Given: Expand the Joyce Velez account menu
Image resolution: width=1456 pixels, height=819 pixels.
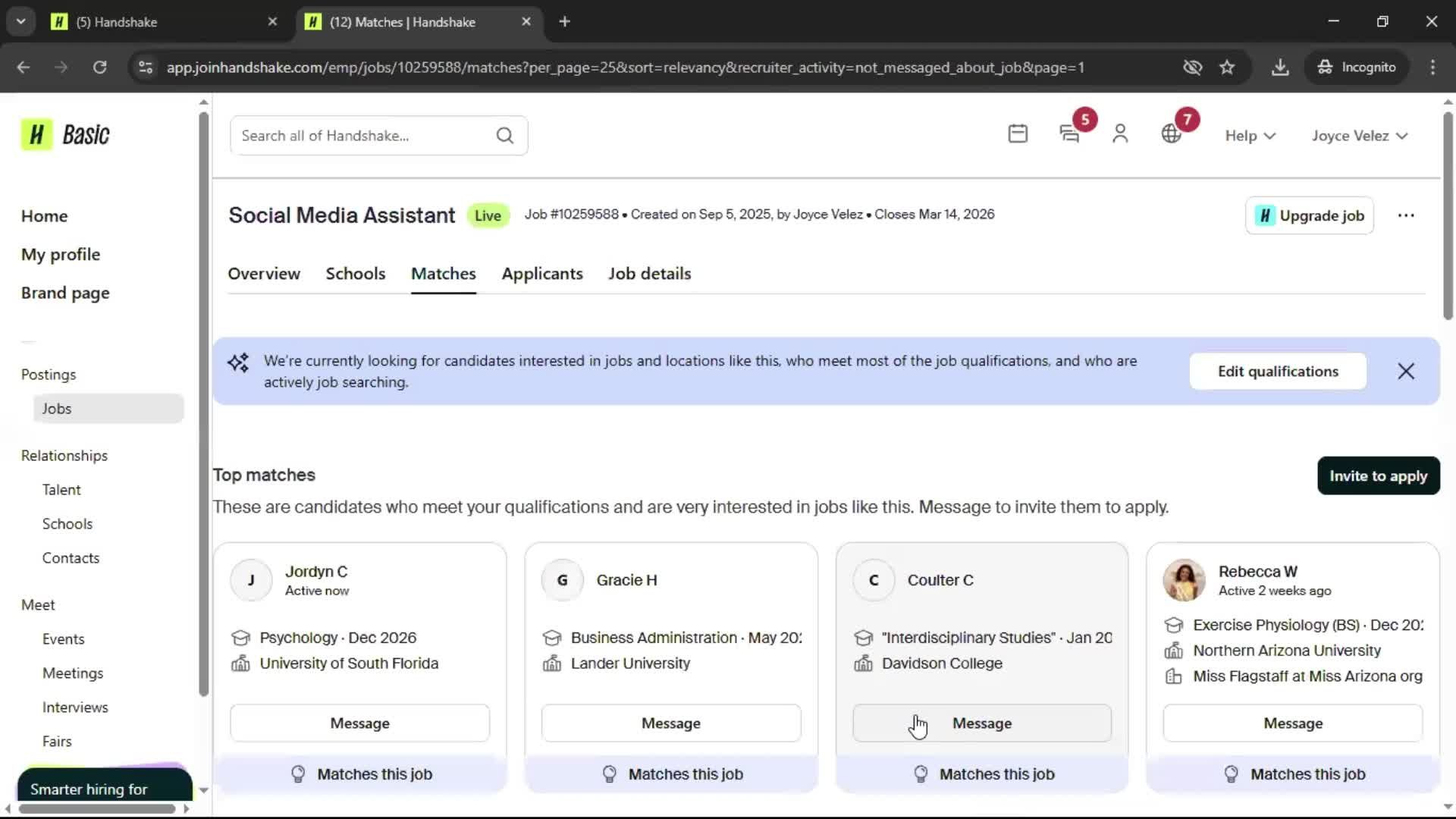Looking at the screenshot, I should (1360, 136).
